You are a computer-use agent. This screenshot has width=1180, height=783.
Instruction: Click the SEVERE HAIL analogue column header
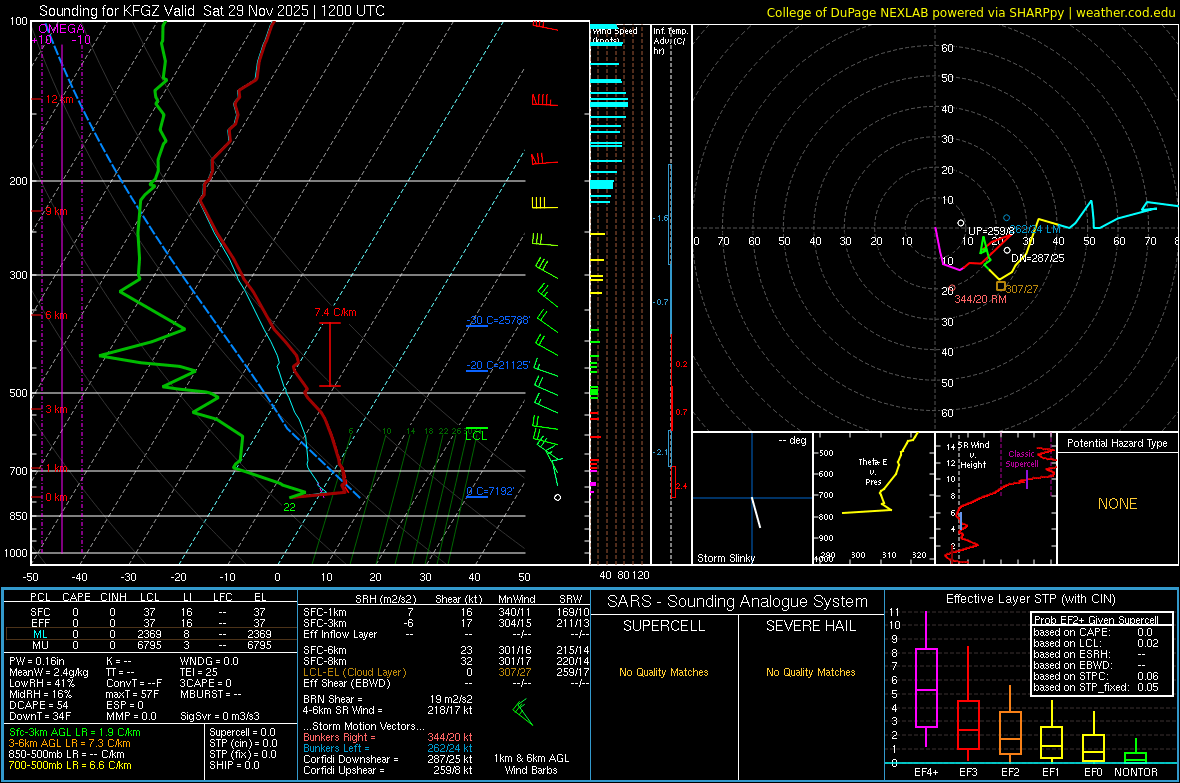[810, 626]
